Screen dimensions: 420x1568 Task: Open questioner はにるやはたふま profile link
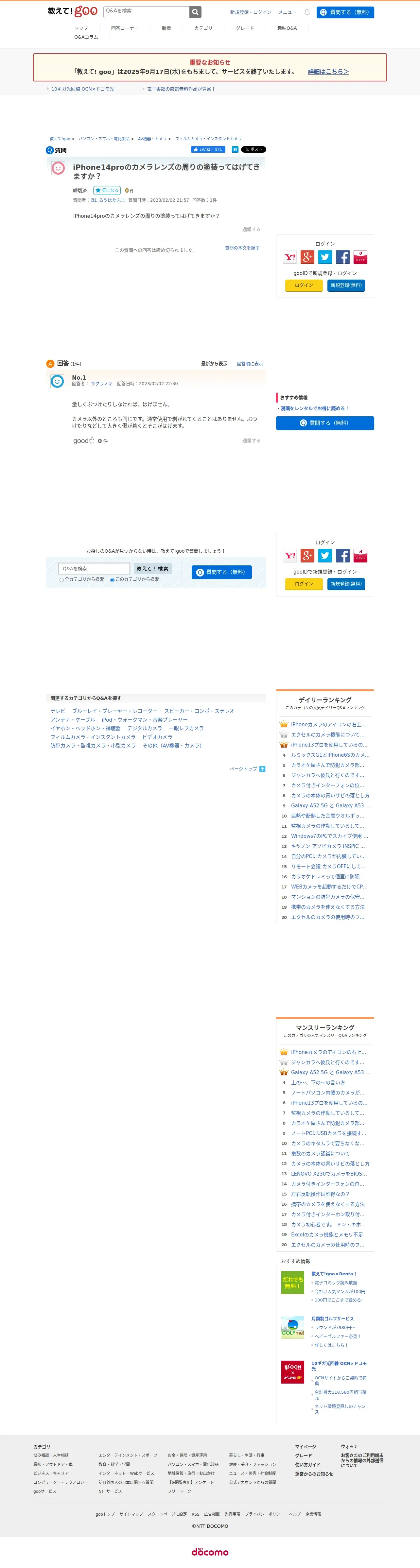108,200
